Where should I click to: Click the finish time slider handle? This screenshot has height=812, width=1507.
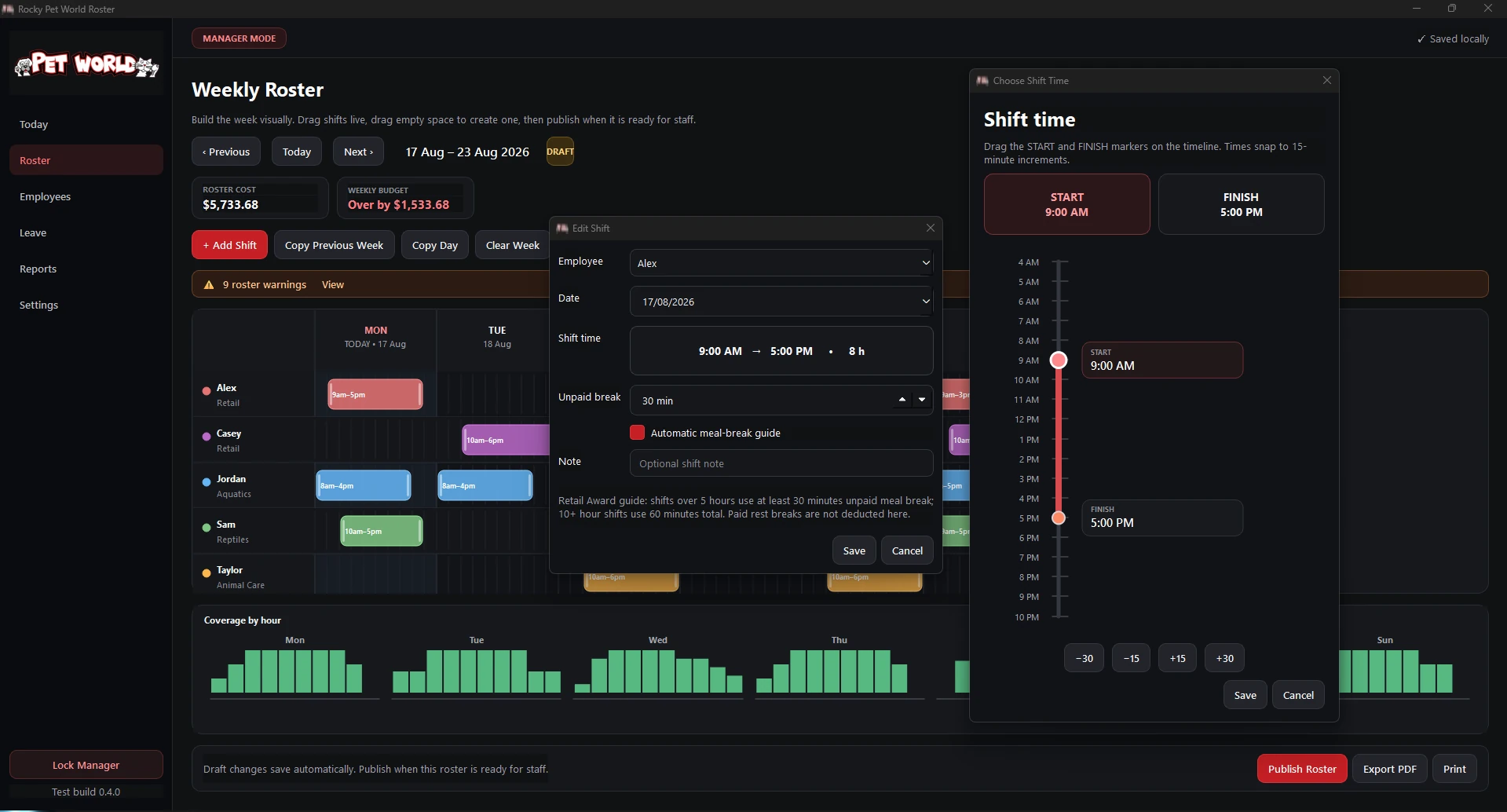click(x=1059, y=518)
